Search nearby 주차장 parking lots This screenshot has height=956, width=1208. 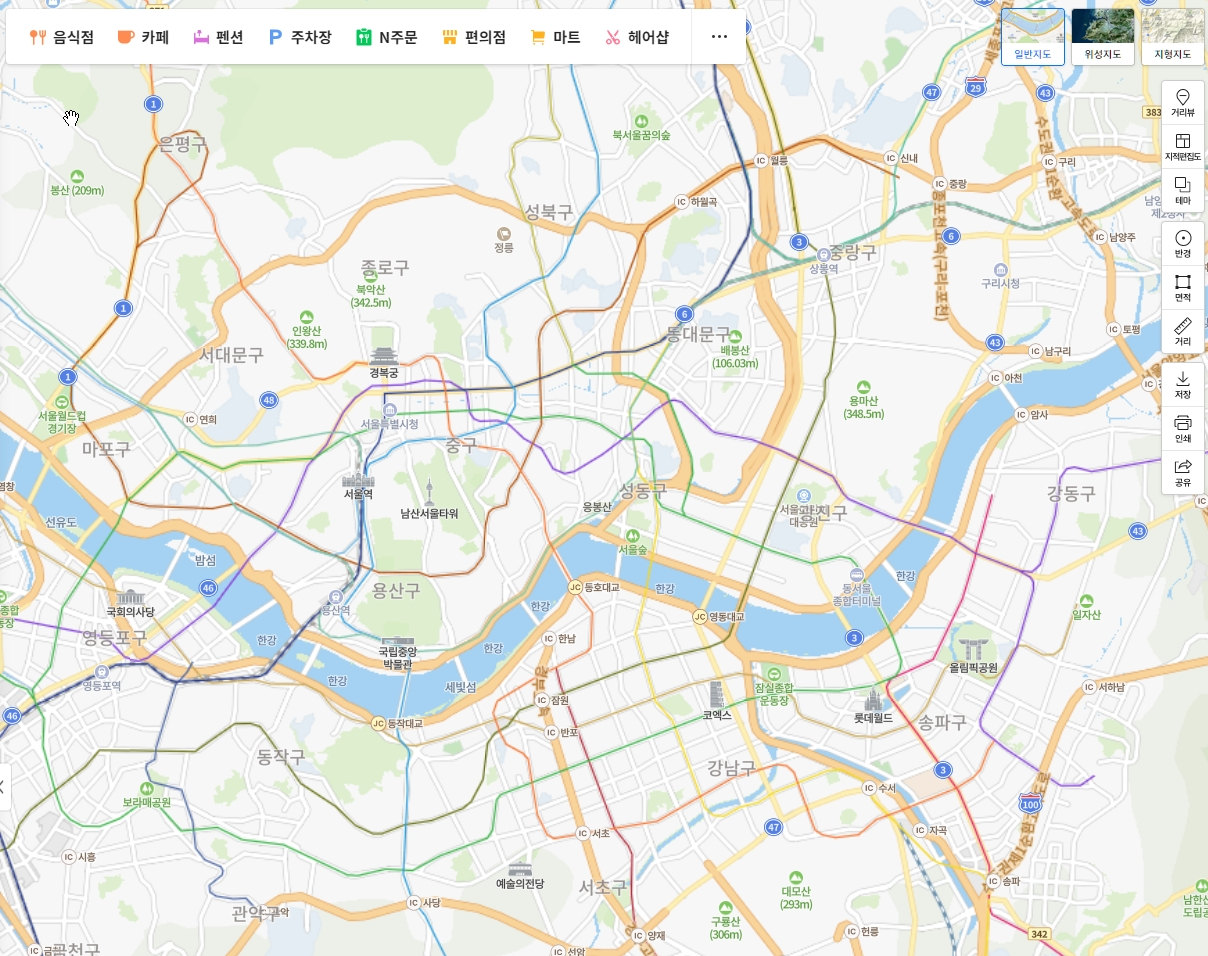click(x=300, y=37)
